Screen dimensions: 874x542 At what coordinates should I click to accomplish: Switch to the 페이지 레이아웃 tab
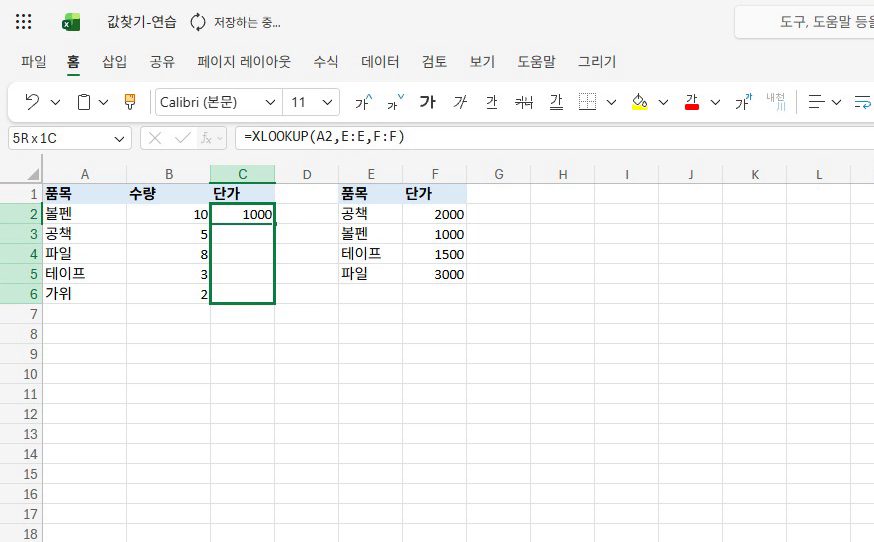coord(244,61)
